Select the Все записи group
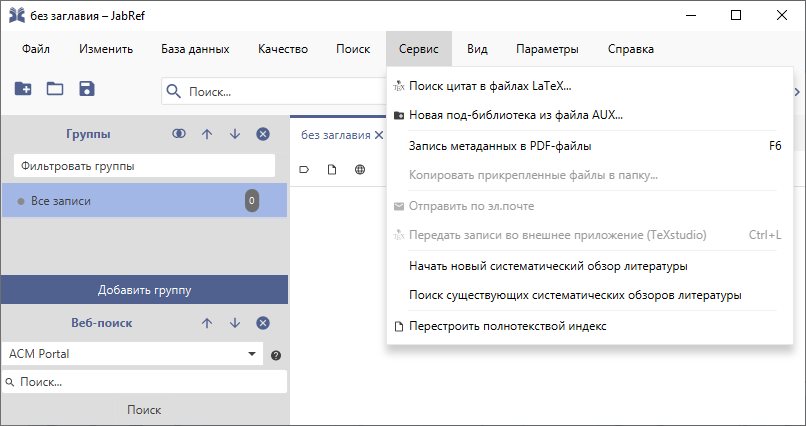The height and width of the screenshot is (426, 806). point(61,201)
